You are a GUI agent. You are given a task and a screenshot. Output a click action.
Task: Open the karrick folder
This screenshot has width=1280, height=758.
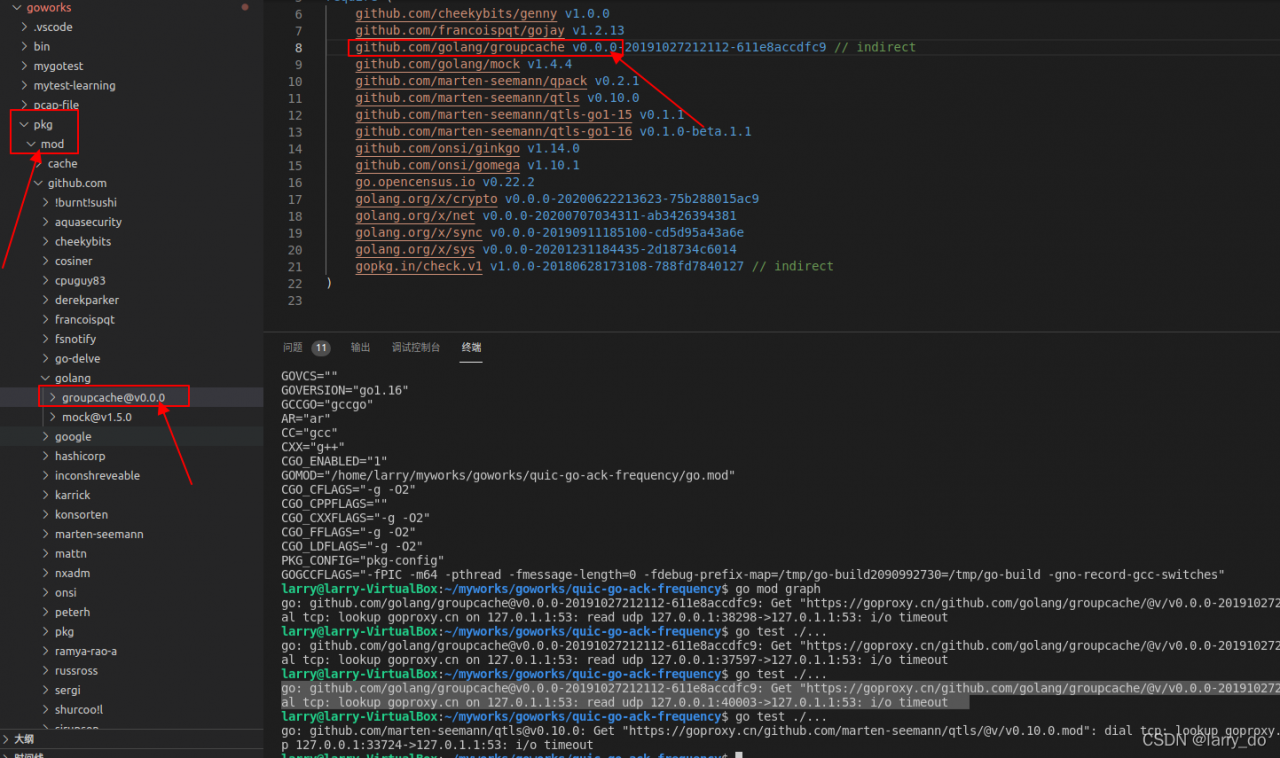(73, 495)
